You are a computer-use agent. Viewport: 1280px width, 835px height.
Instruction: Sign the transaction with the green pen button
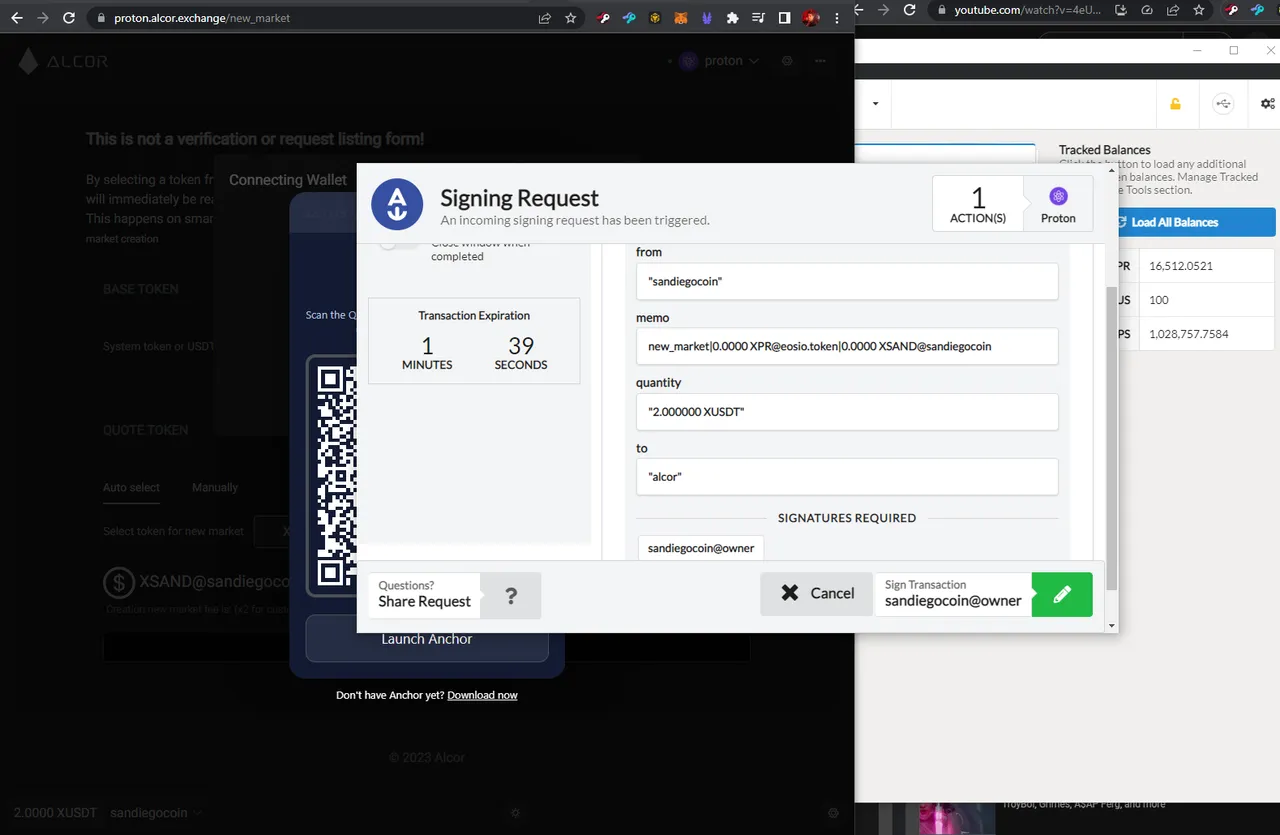[1062, 594]
